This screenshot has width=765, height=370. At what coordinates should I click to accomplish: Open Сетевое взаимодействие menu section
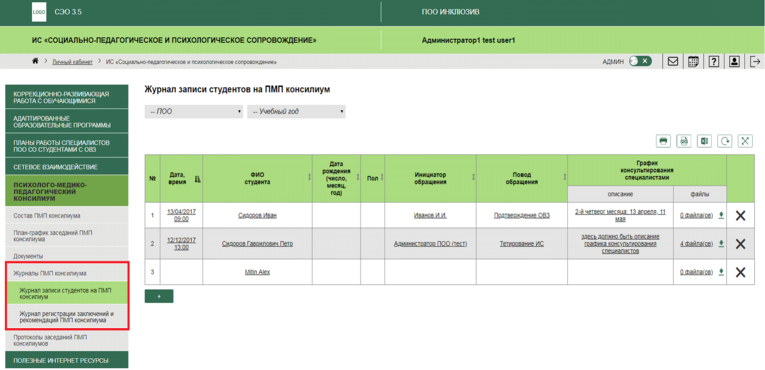(x=66, y=167)
